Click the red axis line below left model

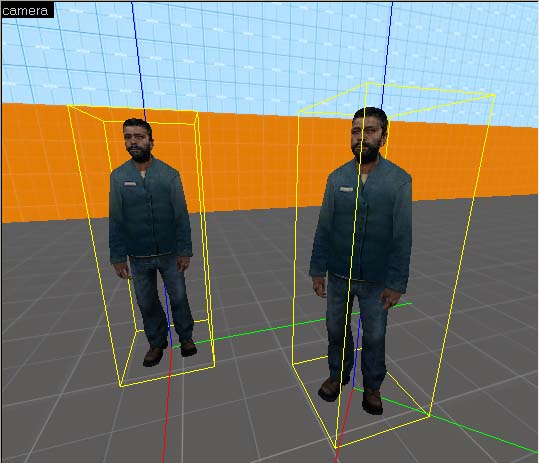point(167,406)
